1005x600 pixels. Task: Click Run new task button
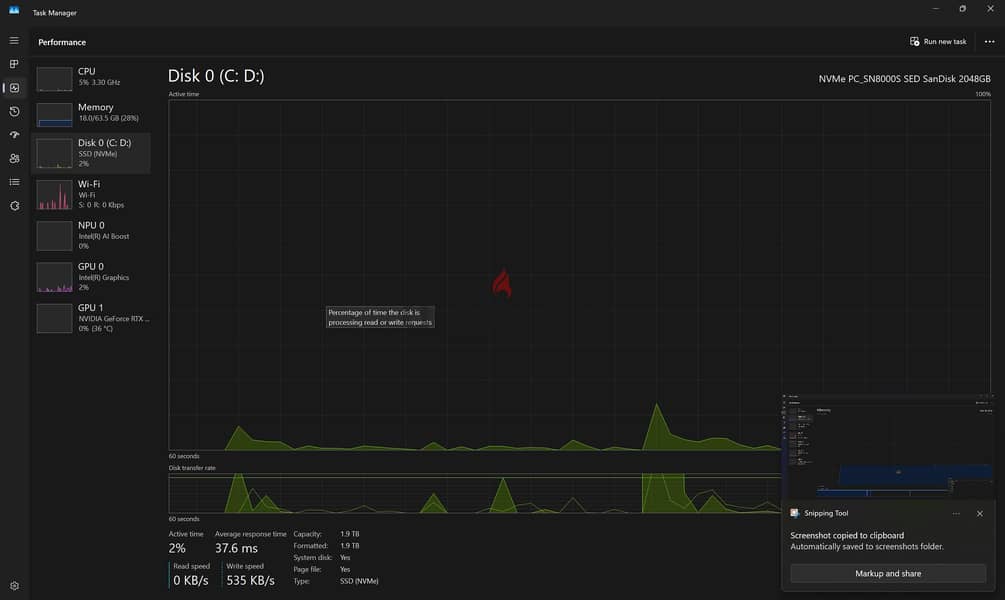click(x=938, y=42)
